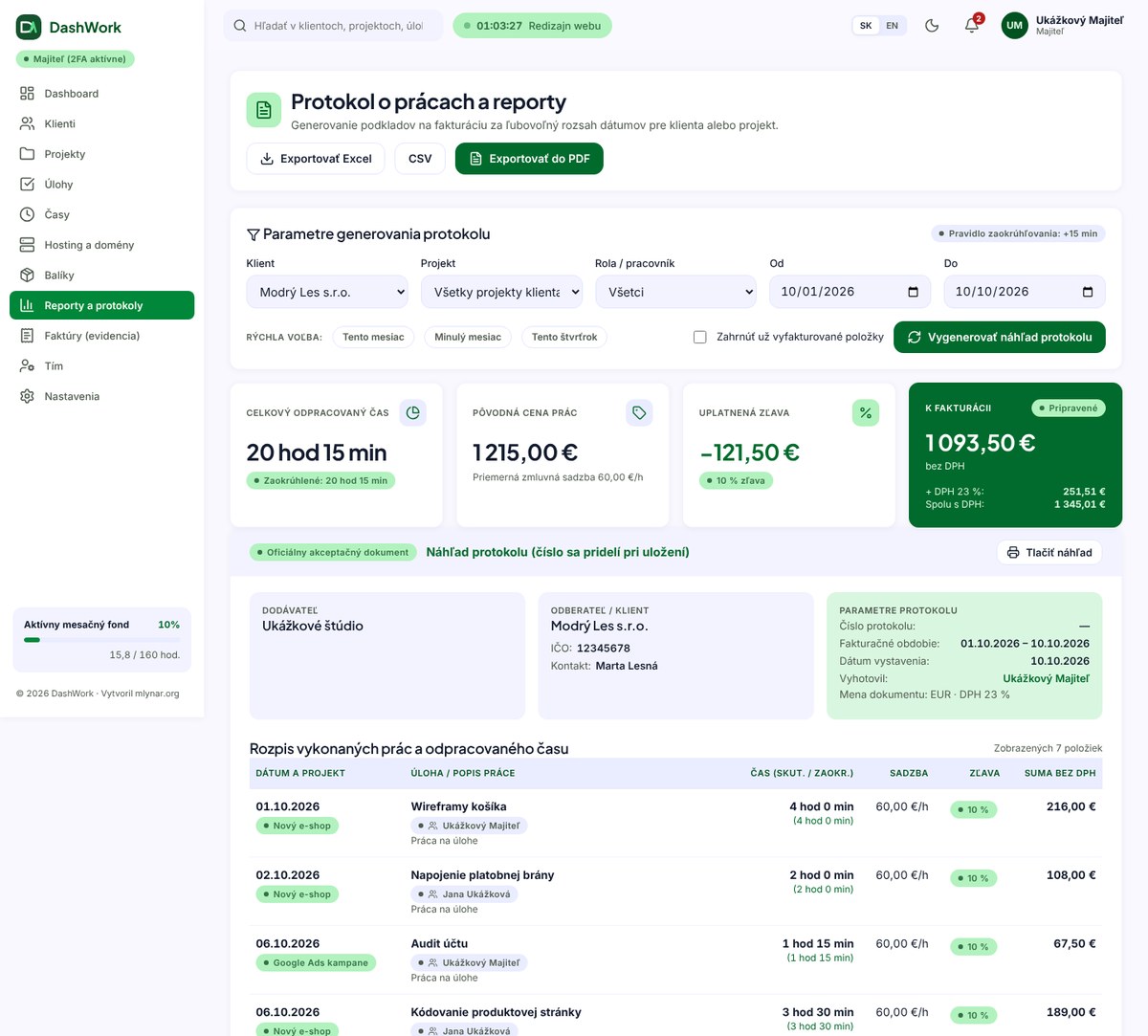Click the Pripravené status badge
1148x1036 pixels.
1069,408
